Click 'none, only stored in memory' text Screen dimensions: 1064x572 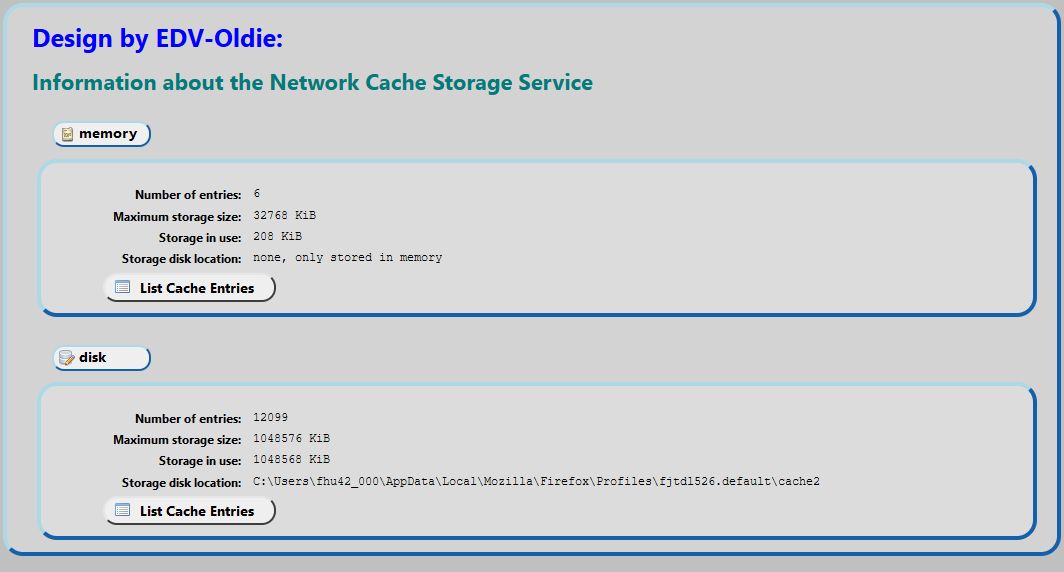[x=347, y=258]
